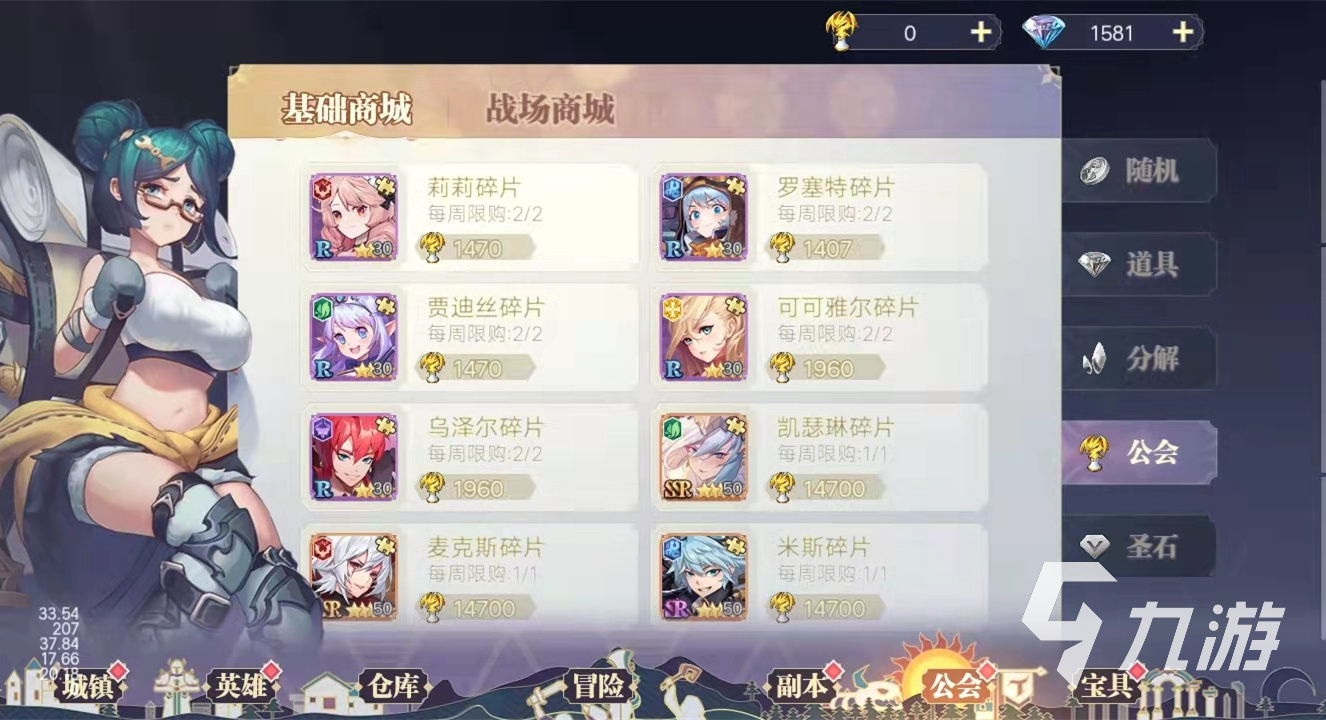Buy 莉莉碎片 for 1470 trophies
The height and width of the screenshot is (720, 1326).
475,247
